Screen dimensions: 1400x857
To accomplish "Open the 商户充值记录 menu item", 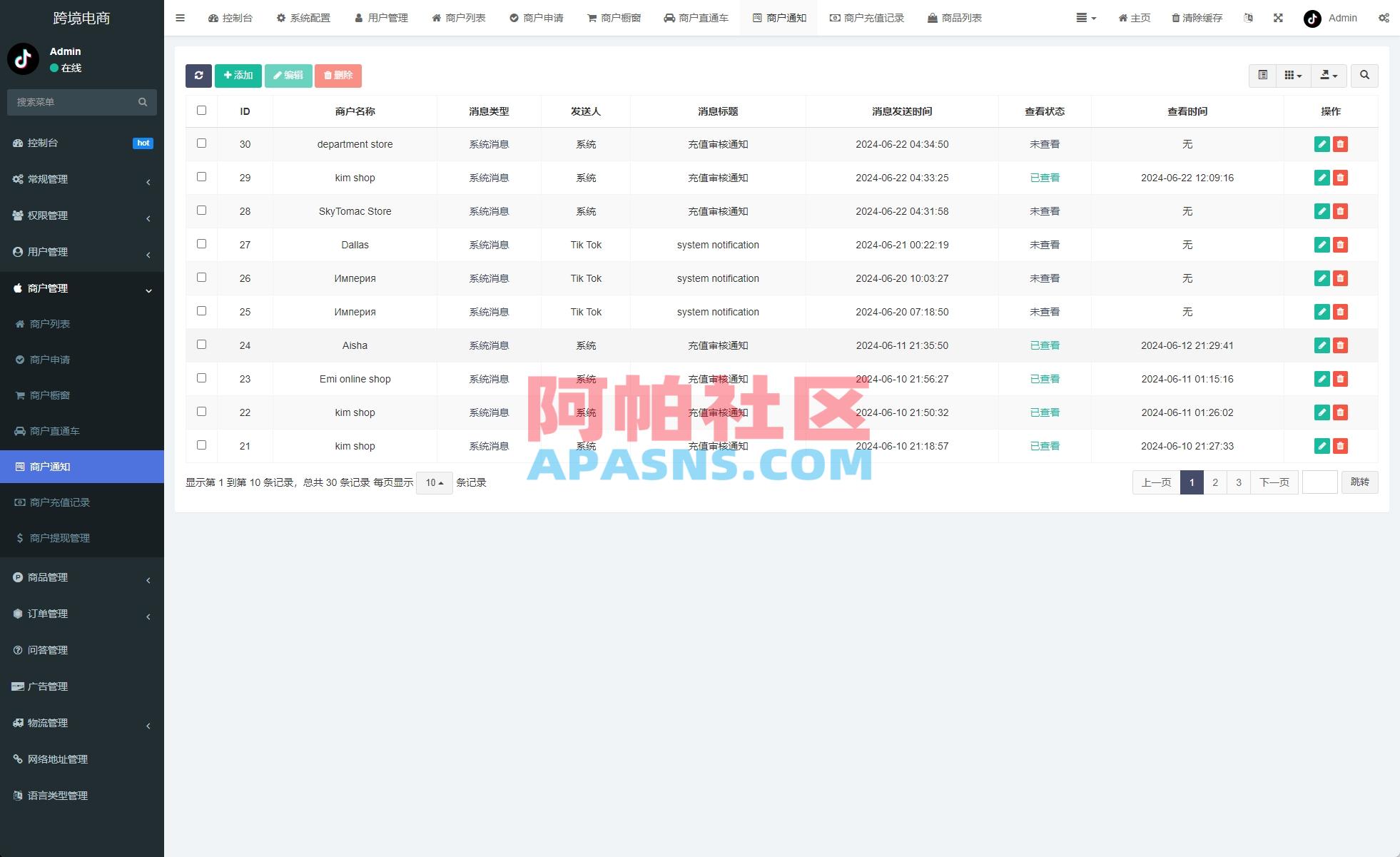I will (x=81, y=502).
